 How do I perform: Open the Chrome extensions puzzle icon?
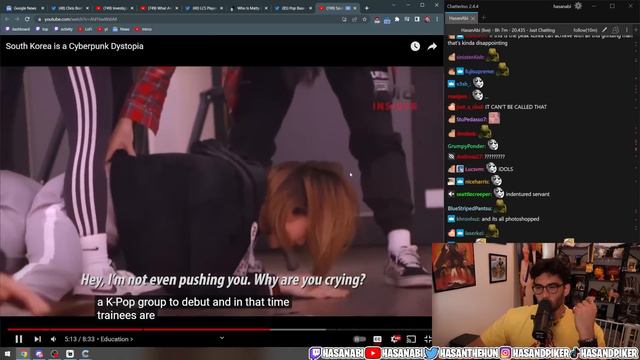(x=397, y=19)
